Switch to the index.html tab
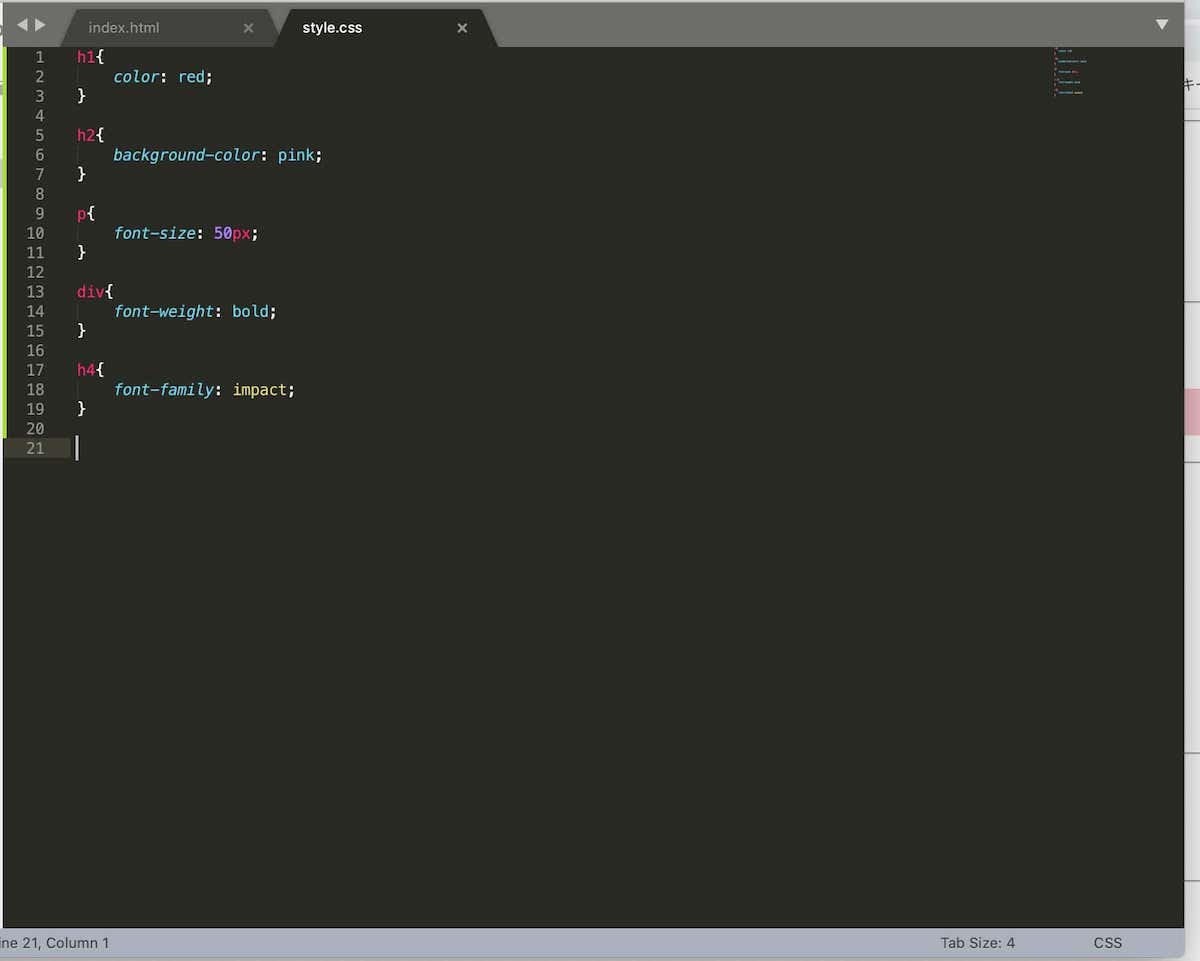Viewport: 1200px width, 961px height. click(124, 28)
